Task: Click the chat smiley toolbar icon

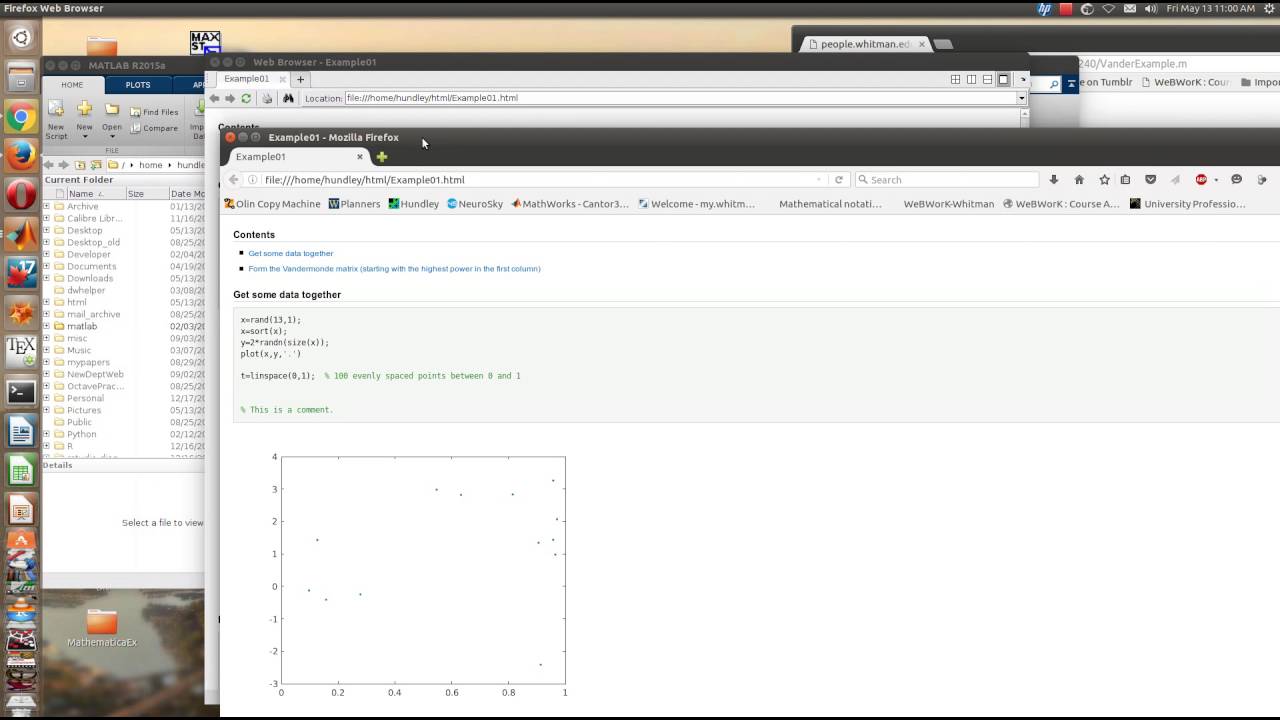Action: pyautogui.click(x=1237, y=180)
